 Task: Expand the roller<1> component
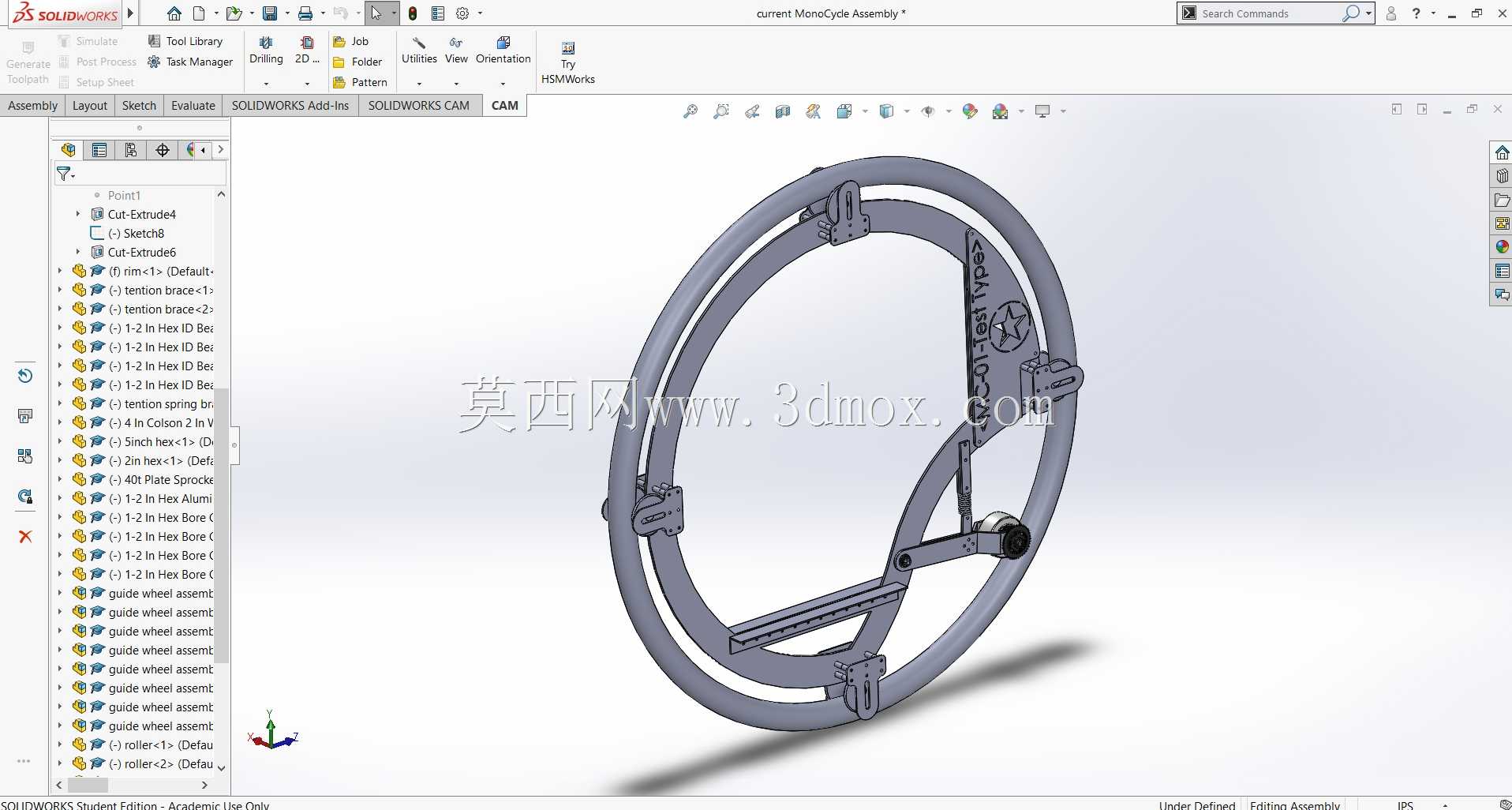click(59, 744)
